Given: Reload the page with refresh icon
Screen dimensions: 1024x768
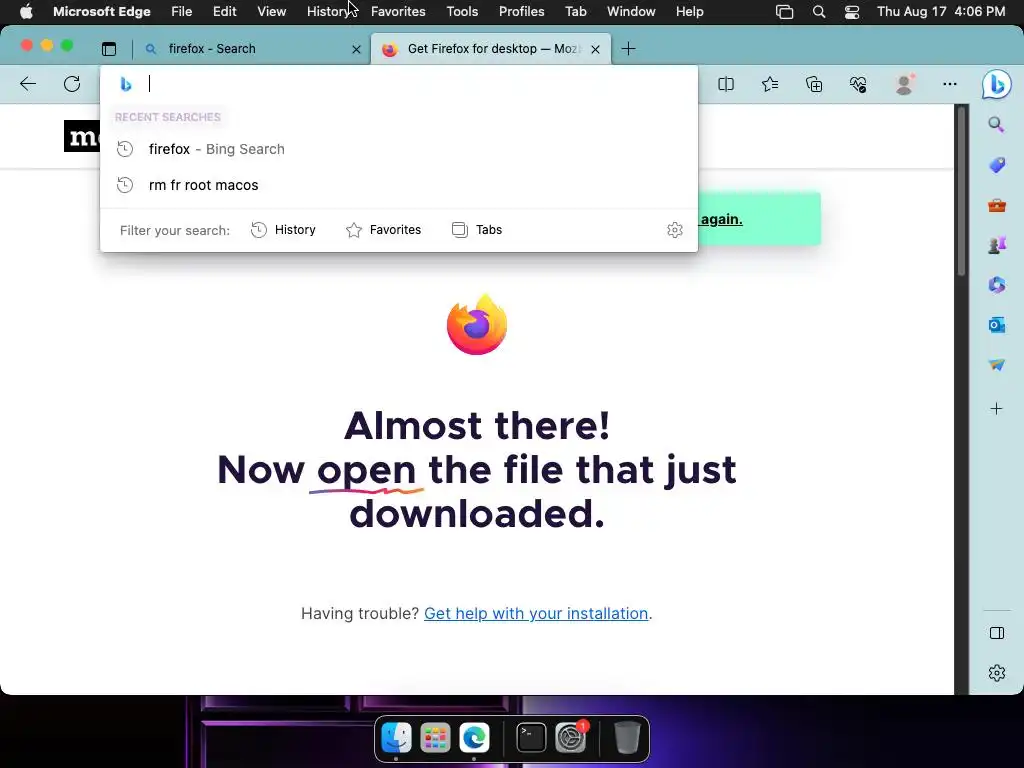Looking at the screenshot, I should pos(72,84).
